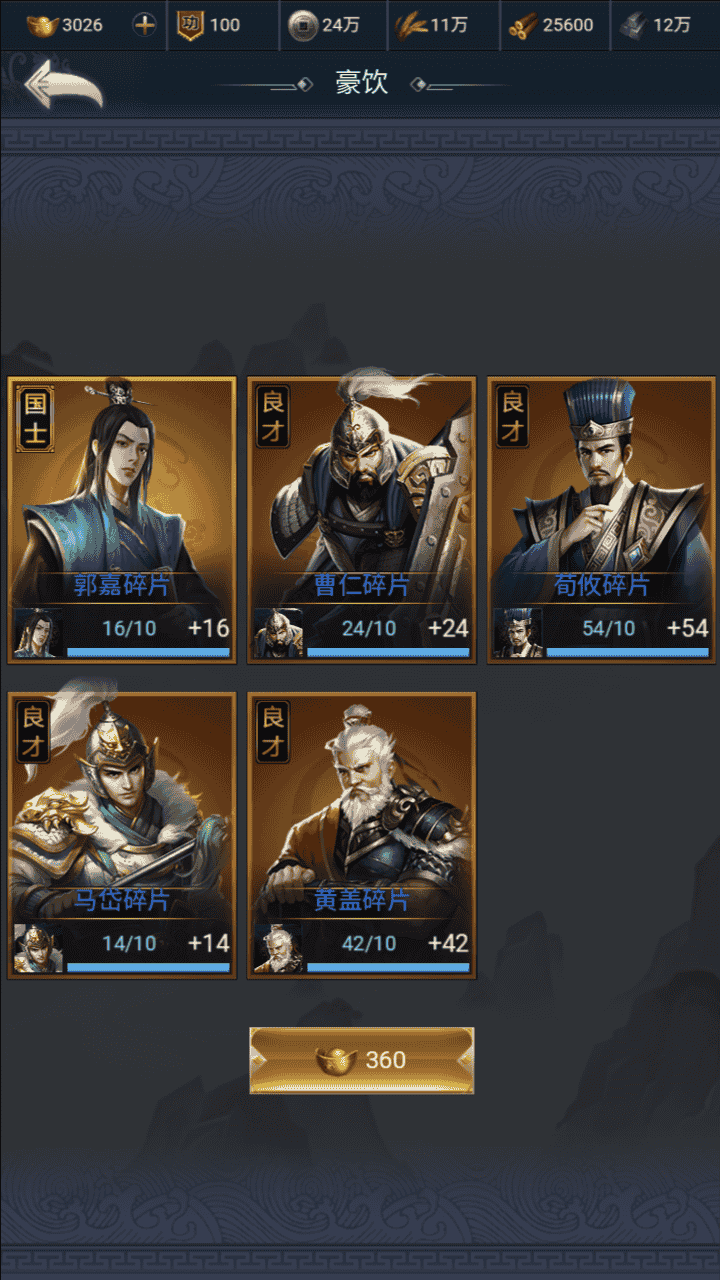Tap the 豪饮 title header
This screenshot has height=1280, width=720.
pyautogui.click(x=361, y=83)
